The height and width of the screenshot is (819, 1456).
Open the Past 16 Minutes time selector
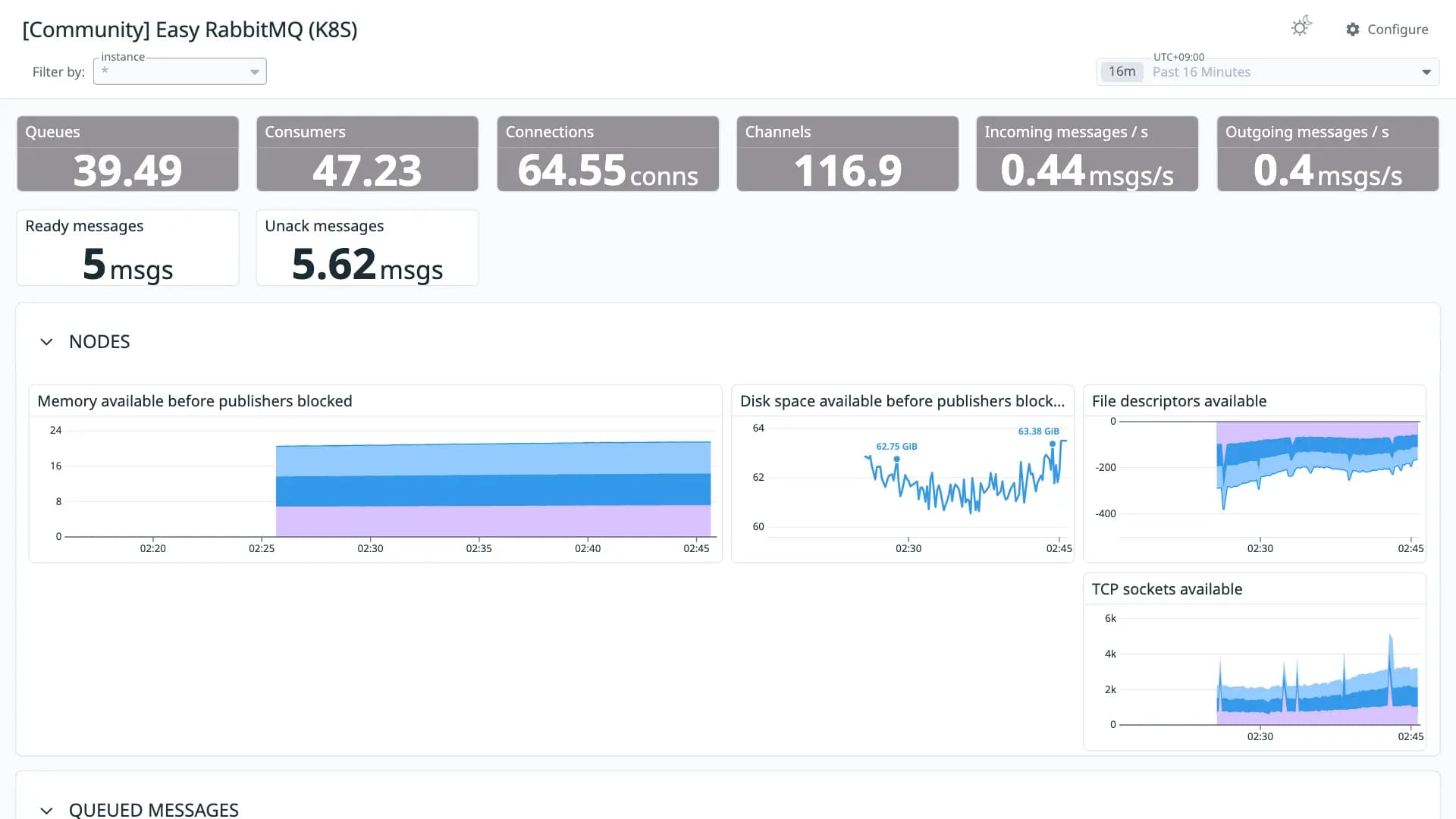pyautogui.click(x=1267, y=72)
